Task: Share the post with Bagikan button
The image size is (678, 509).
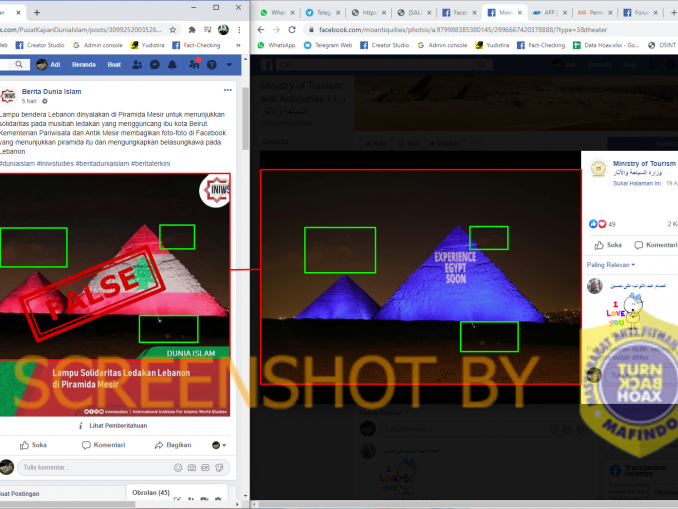Action: tap(173, 445)
